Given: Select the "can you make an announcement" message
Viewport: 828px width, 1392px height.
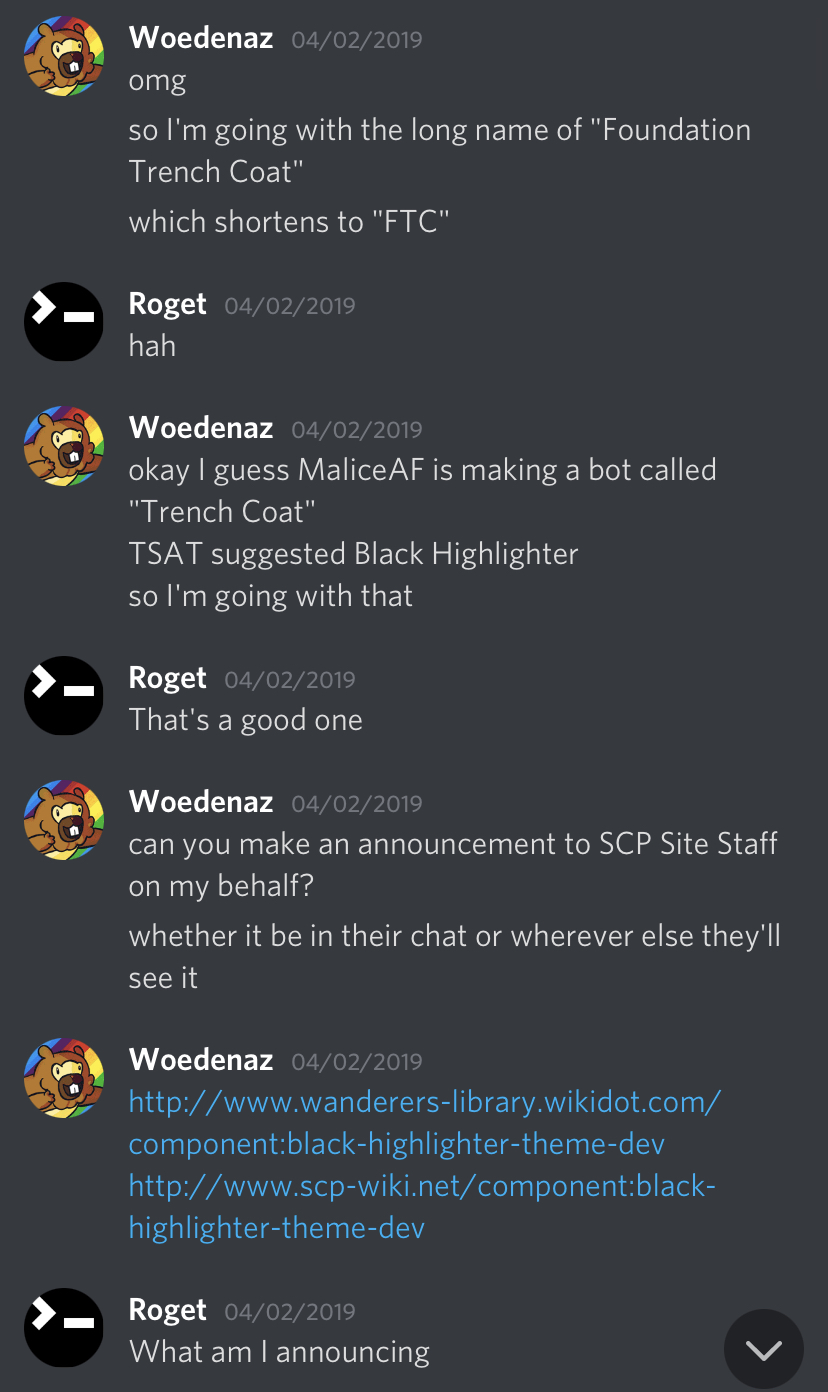Looking at the screenshot, I should coord(453,864).
